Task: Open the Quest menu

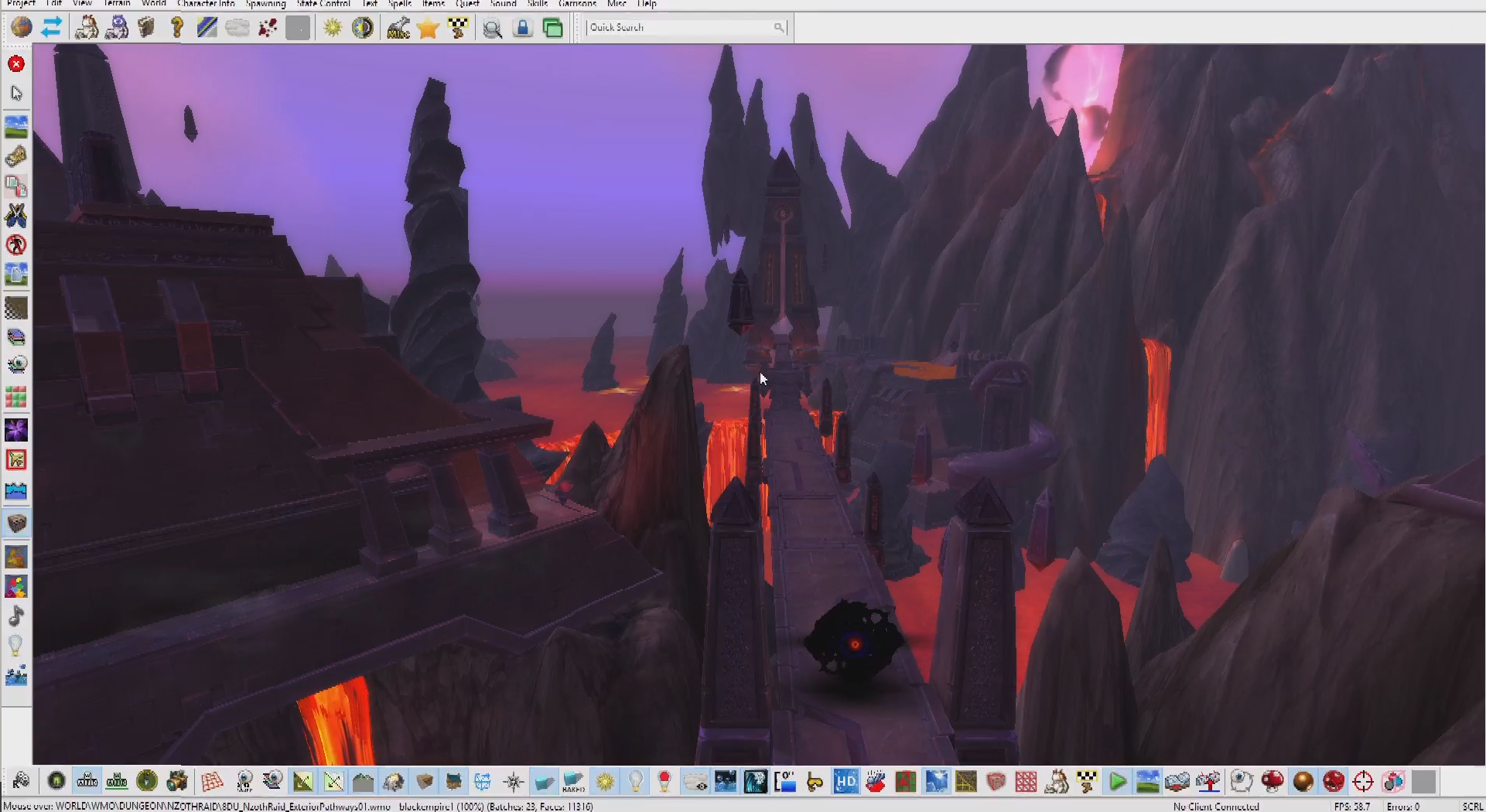Action: pyautogui.click(x=467, y=4)
